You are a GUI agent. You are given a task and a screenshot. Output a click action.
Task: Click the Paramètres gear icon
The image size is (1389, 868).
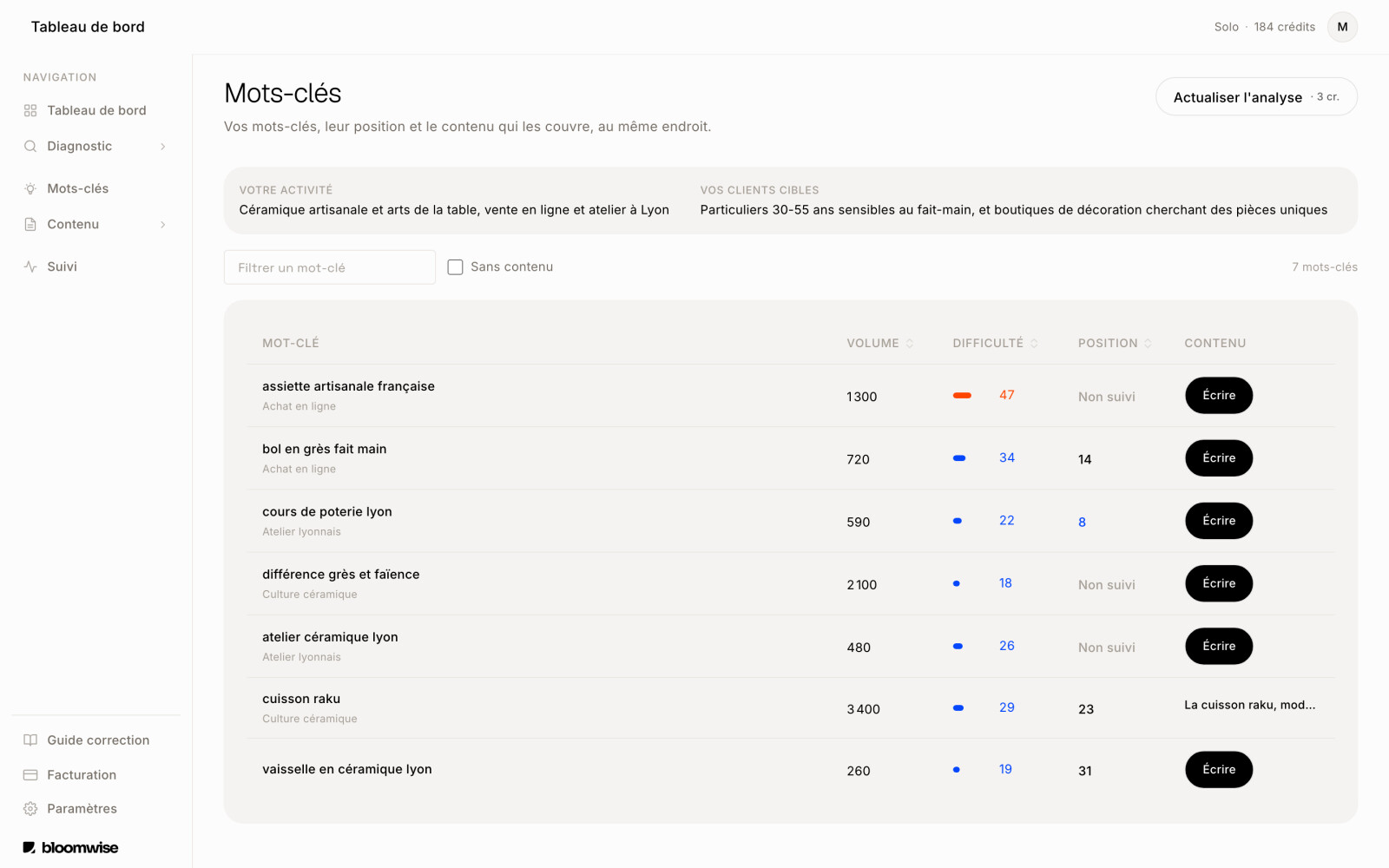coord(30,809)
